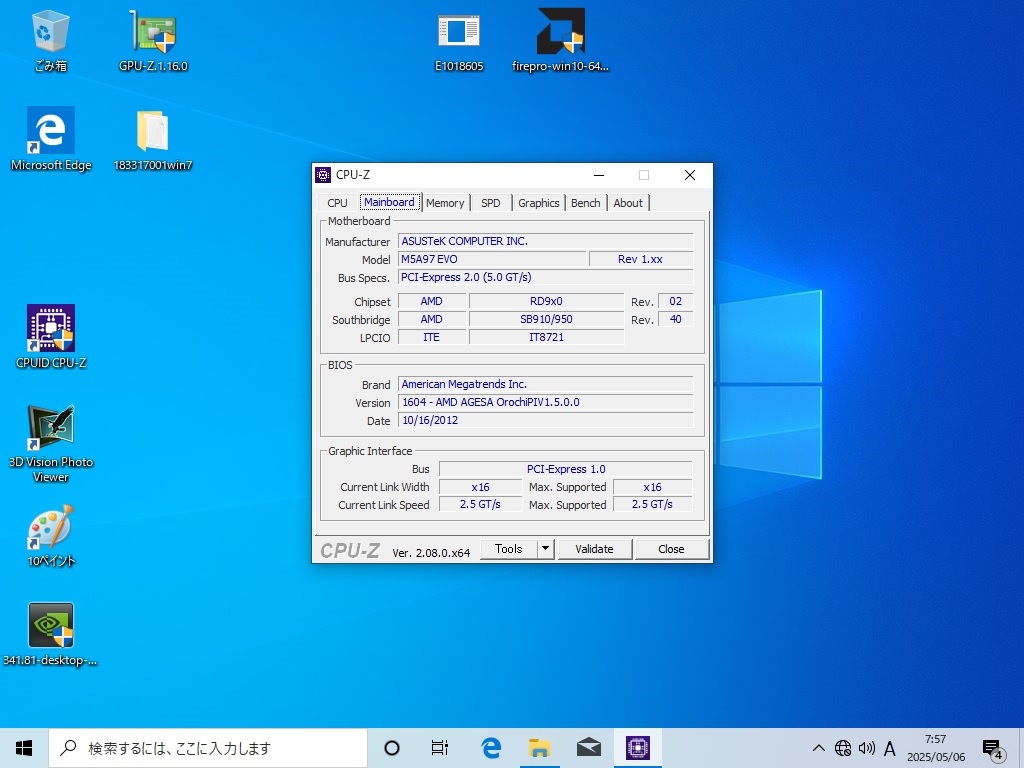Image resolution: width=1024 pixels, height=768 pixels.
Task: Click bus specs PCI-Express 2.0 value
Action: (x=545, y=278)
